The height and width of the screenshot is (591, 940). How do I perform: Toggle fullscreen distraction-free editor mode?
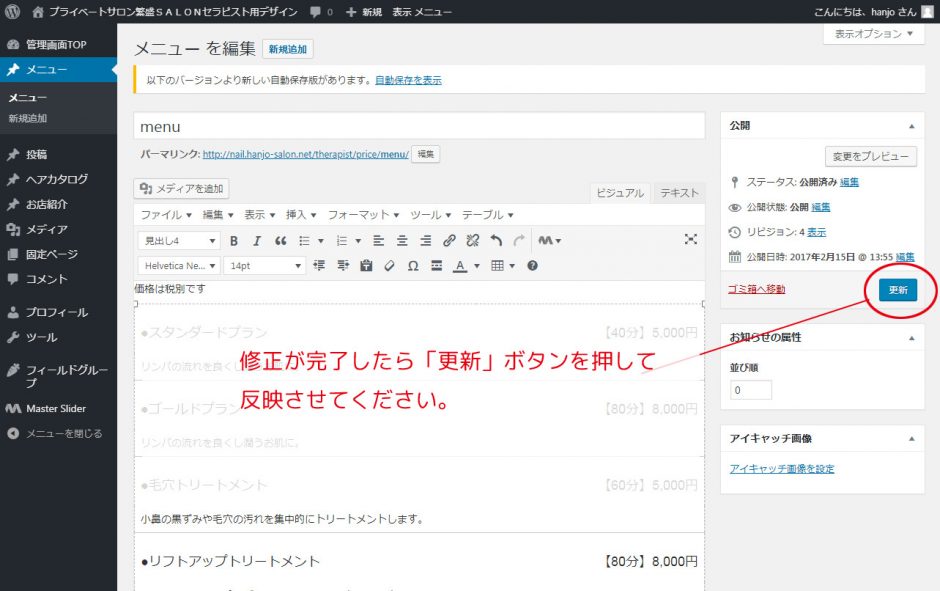pos(690,240)
